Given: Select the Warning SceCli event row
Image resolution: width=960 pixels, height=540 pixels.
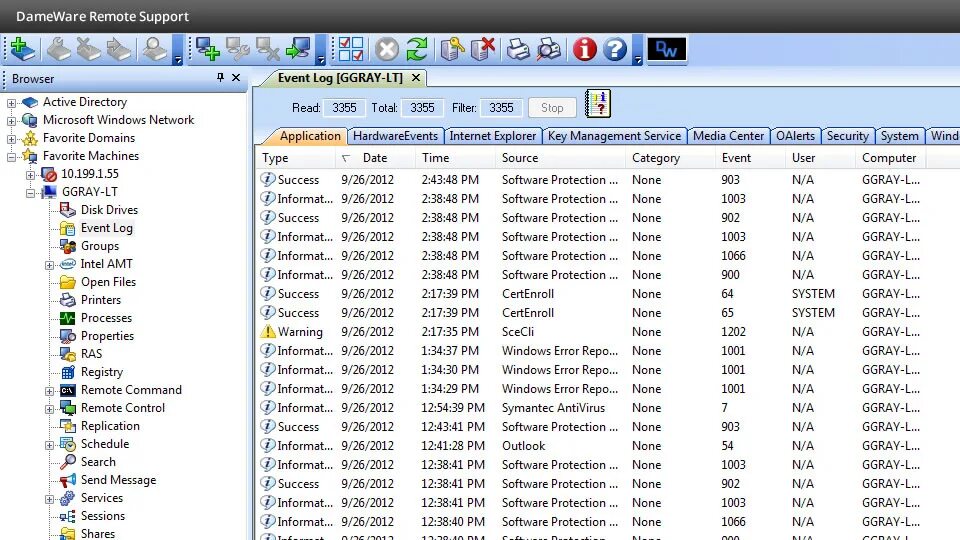Looking at the screenshot, I should click(607, 332).
